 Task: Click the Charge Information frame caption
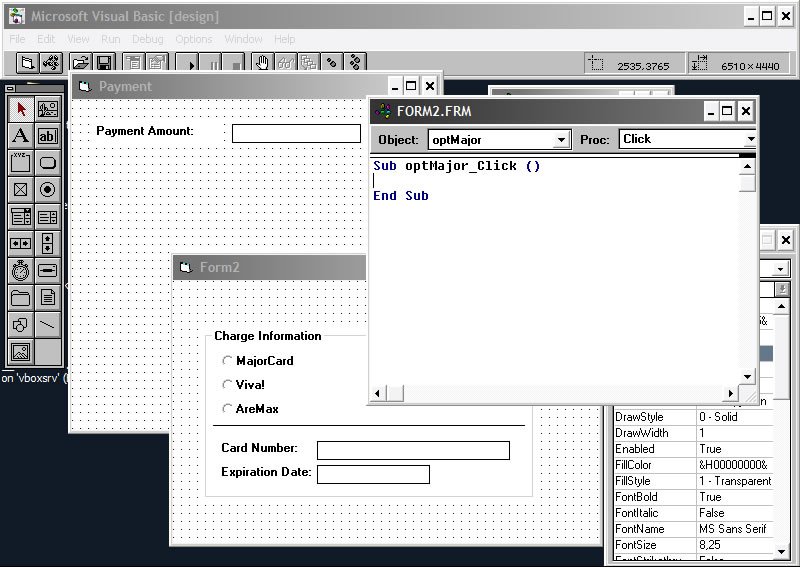coord(267,336)
